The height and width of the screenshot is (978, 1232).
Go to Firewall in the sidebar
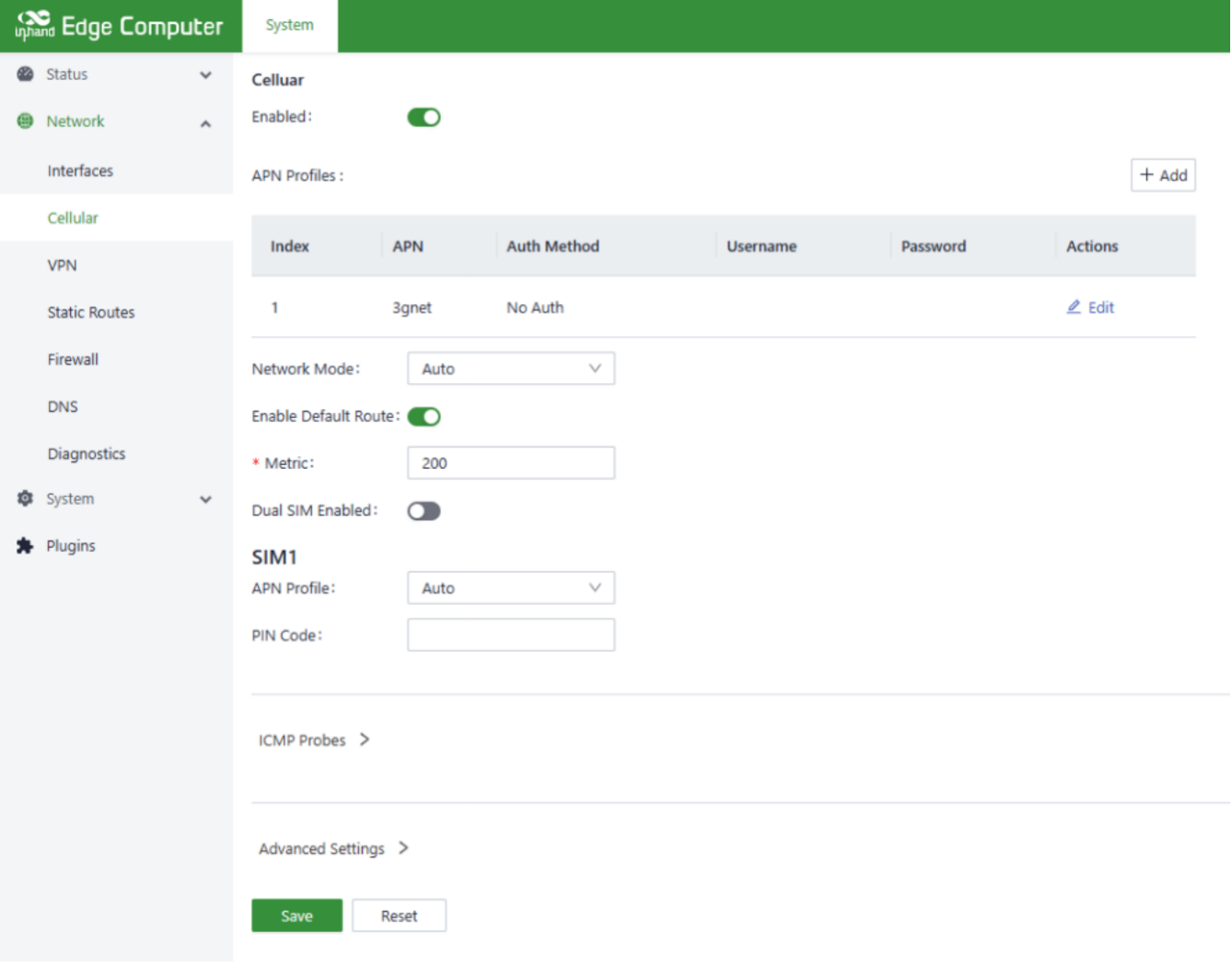(73, 360)
